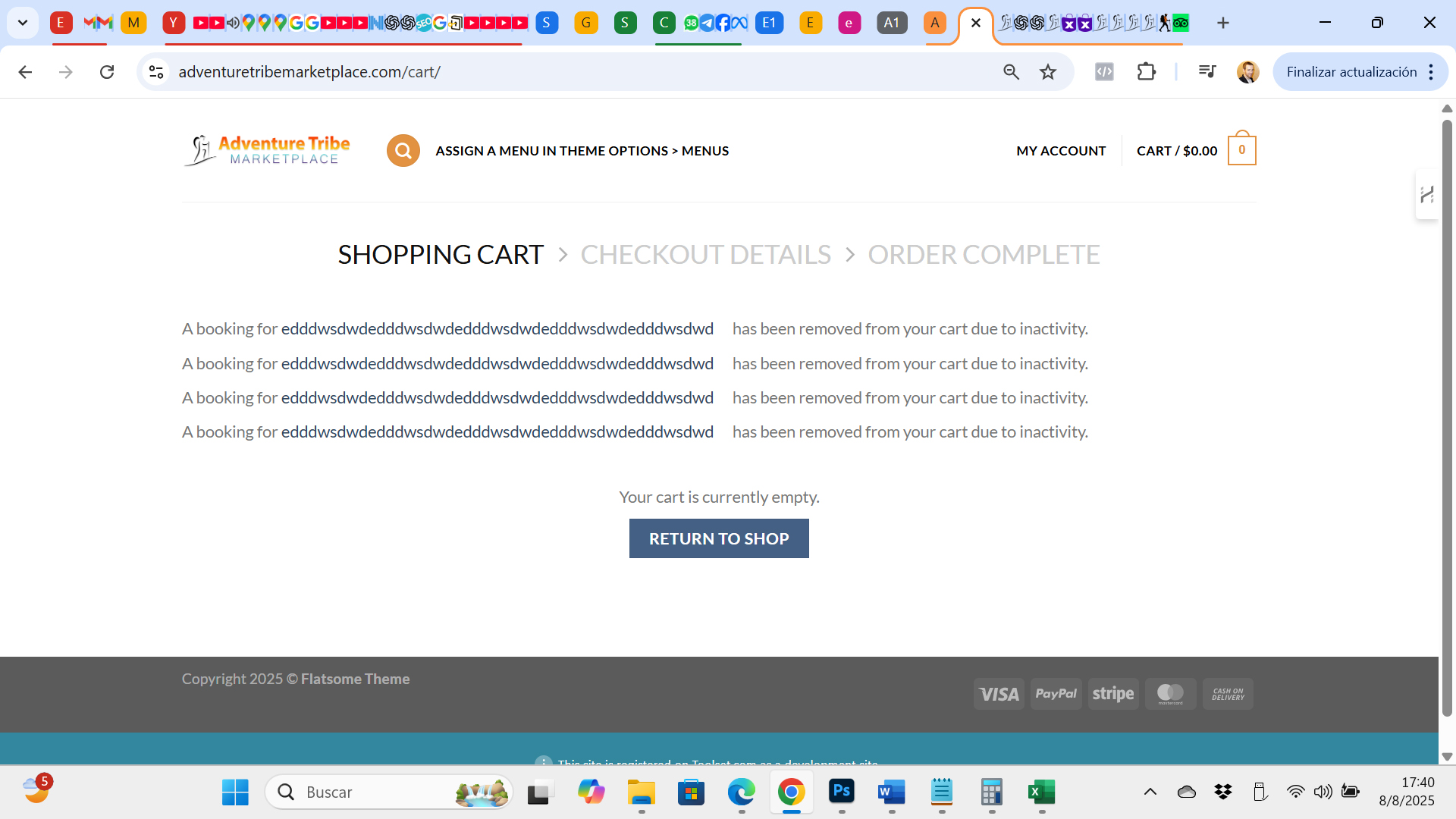Bookmark page with the star icon
Screen dimensions: 1456x819
pos(1048,72)
